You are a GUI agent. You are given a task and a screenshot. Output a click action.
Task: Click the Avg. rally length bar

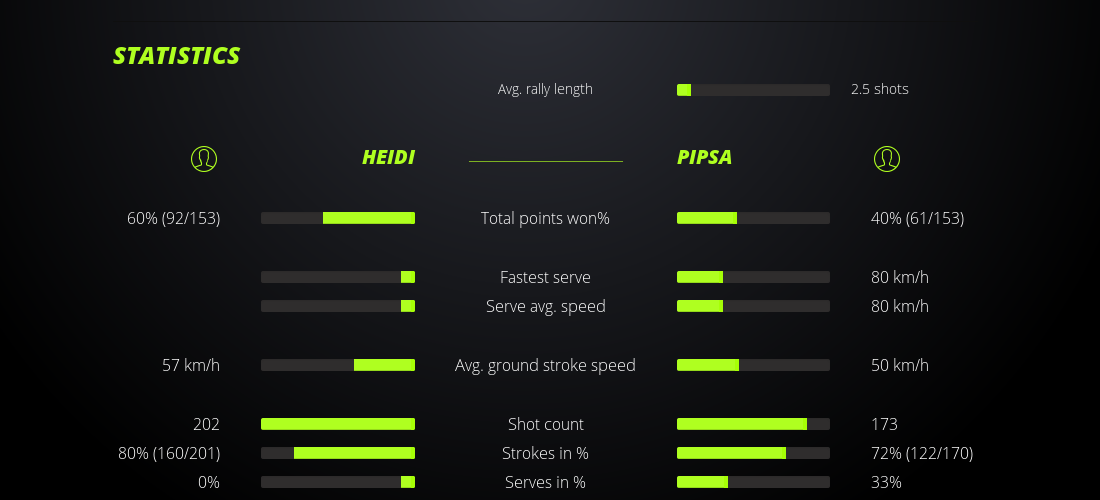753,90
